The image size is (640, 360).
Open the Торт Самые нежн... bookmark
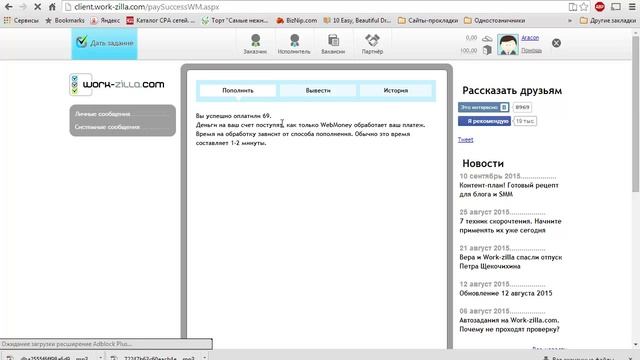(236, 20)
